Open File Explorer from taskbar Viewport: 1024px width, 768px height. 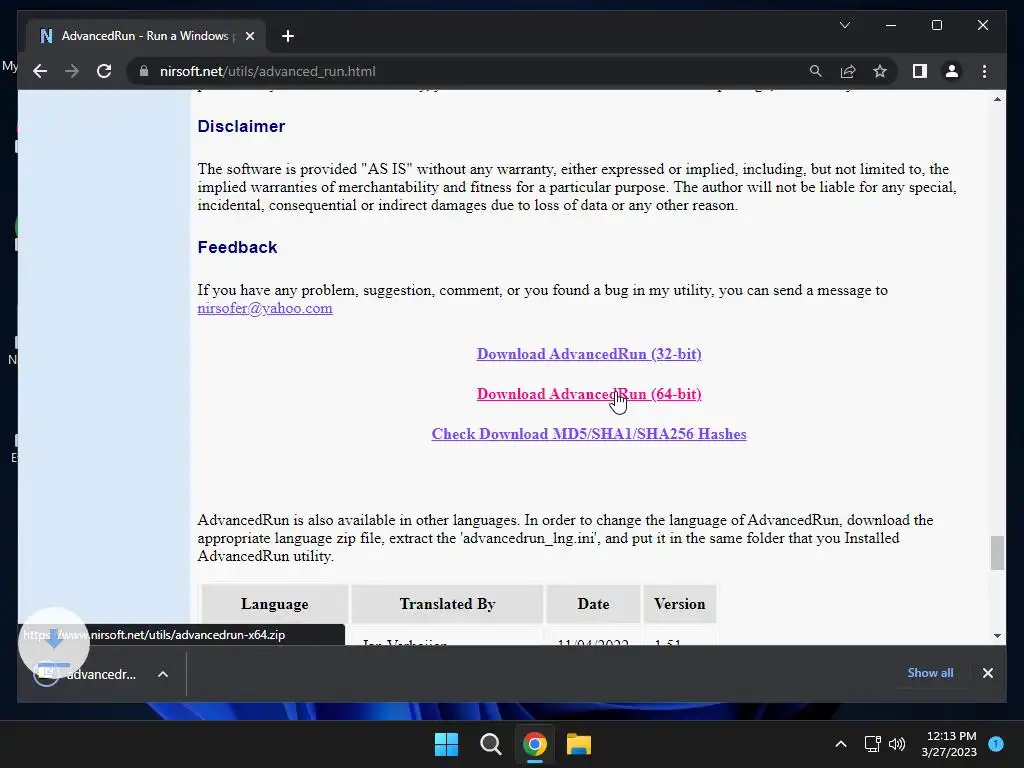(x=579, y=744)
